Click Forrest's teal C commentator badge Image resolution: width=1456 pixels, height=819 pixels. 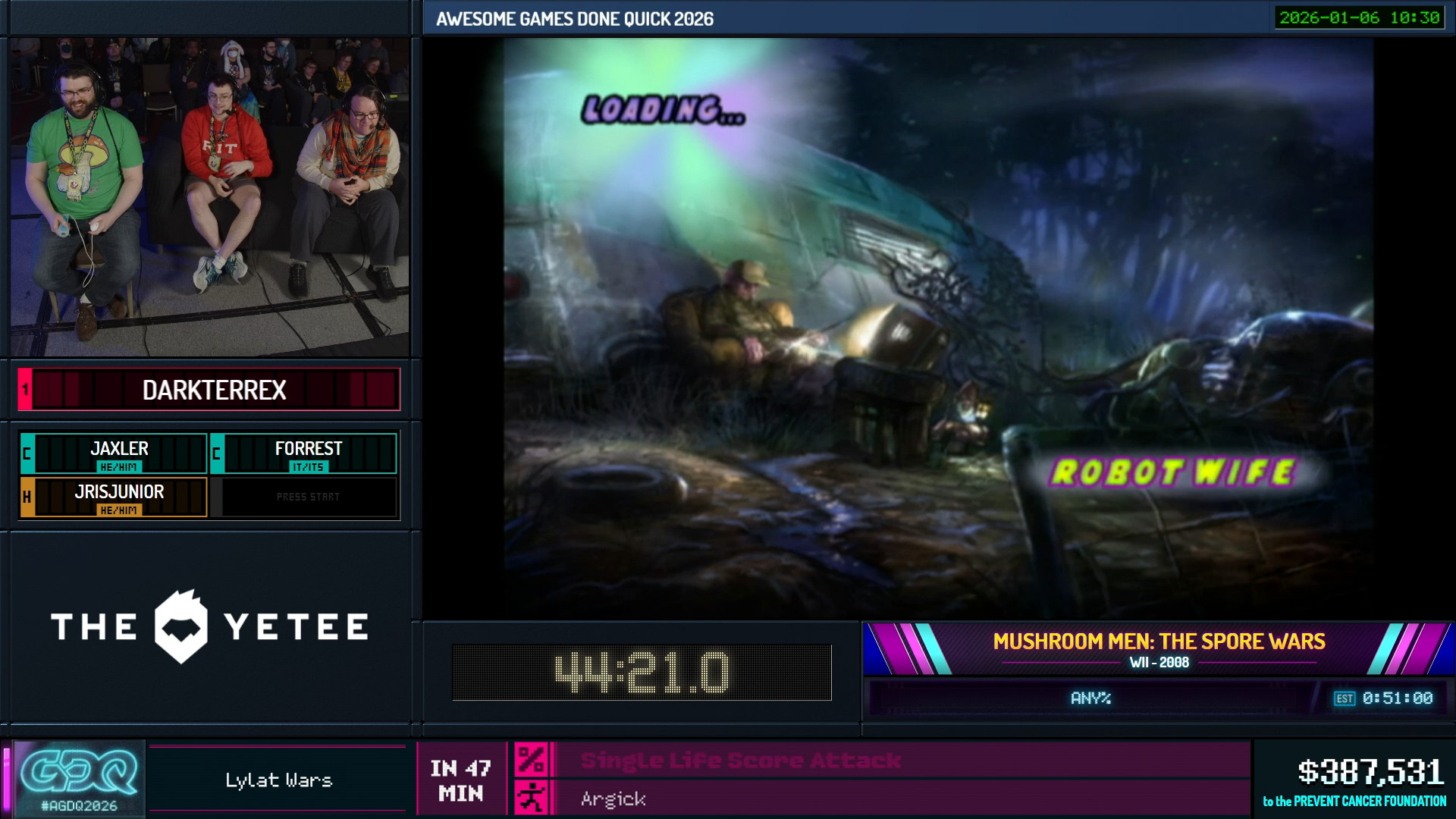(x=217, y=453)
